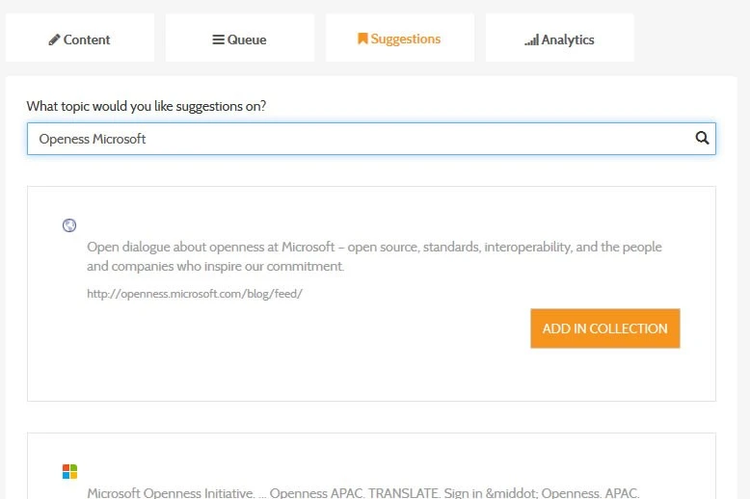Viewport: 750px width, 499px height.
Task: Go to the Analytics tab
Action: coord(560,39)
